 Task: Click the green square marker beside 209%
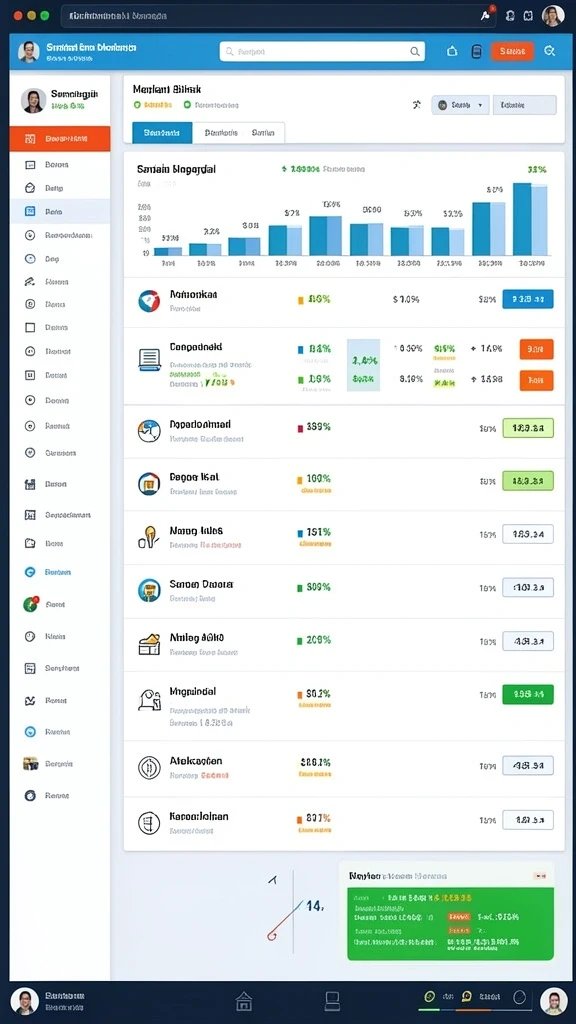click(300, 641)
